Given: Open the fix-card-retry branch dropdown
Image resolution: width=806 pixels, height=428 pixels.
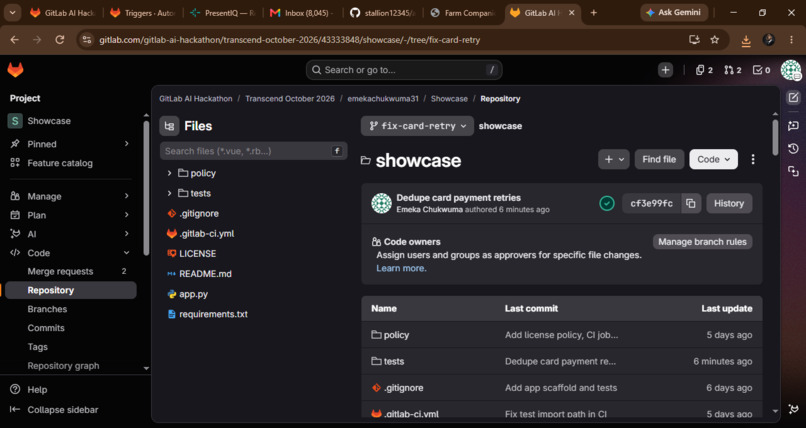Looking at the screenshot, I should click(417, 126).
